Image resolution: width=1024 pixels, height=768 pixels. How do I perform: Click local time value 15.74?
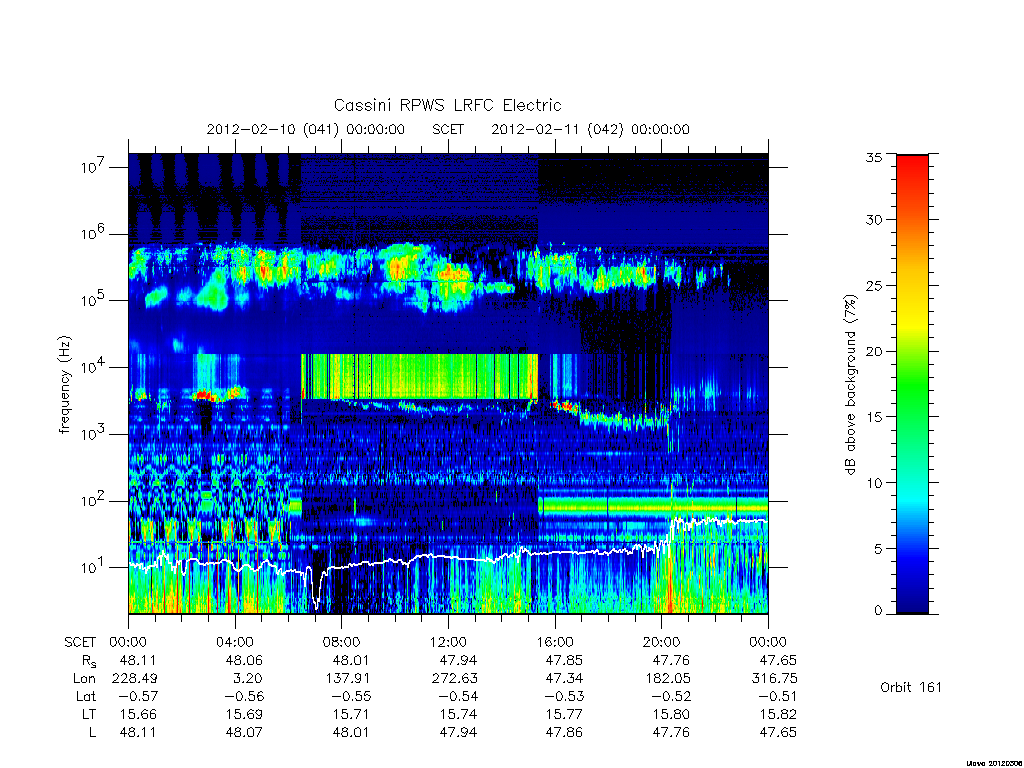pos(458,714)
